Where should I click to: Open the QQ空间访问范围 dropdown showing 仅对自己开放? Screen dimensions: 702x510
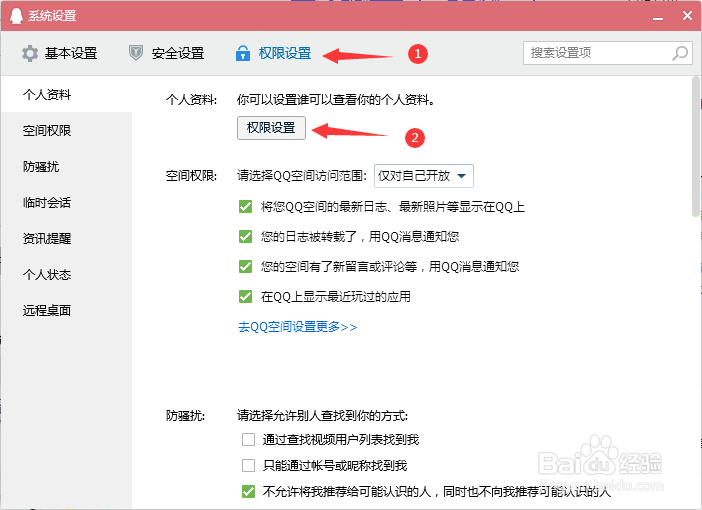point(424,176)
